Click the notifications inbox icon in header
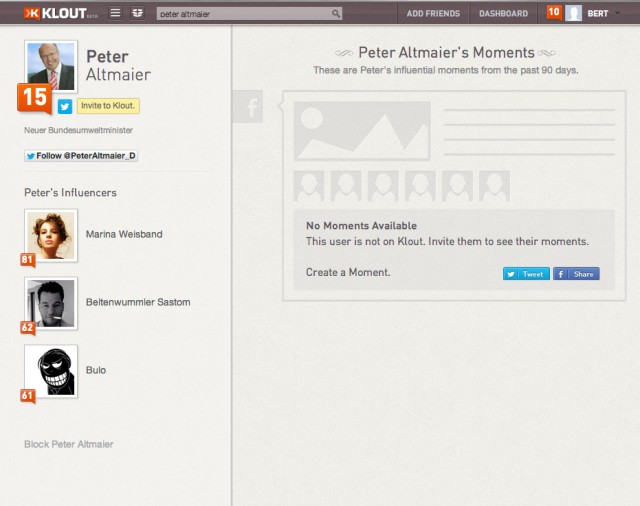640x506 pixels. point(137,13)
